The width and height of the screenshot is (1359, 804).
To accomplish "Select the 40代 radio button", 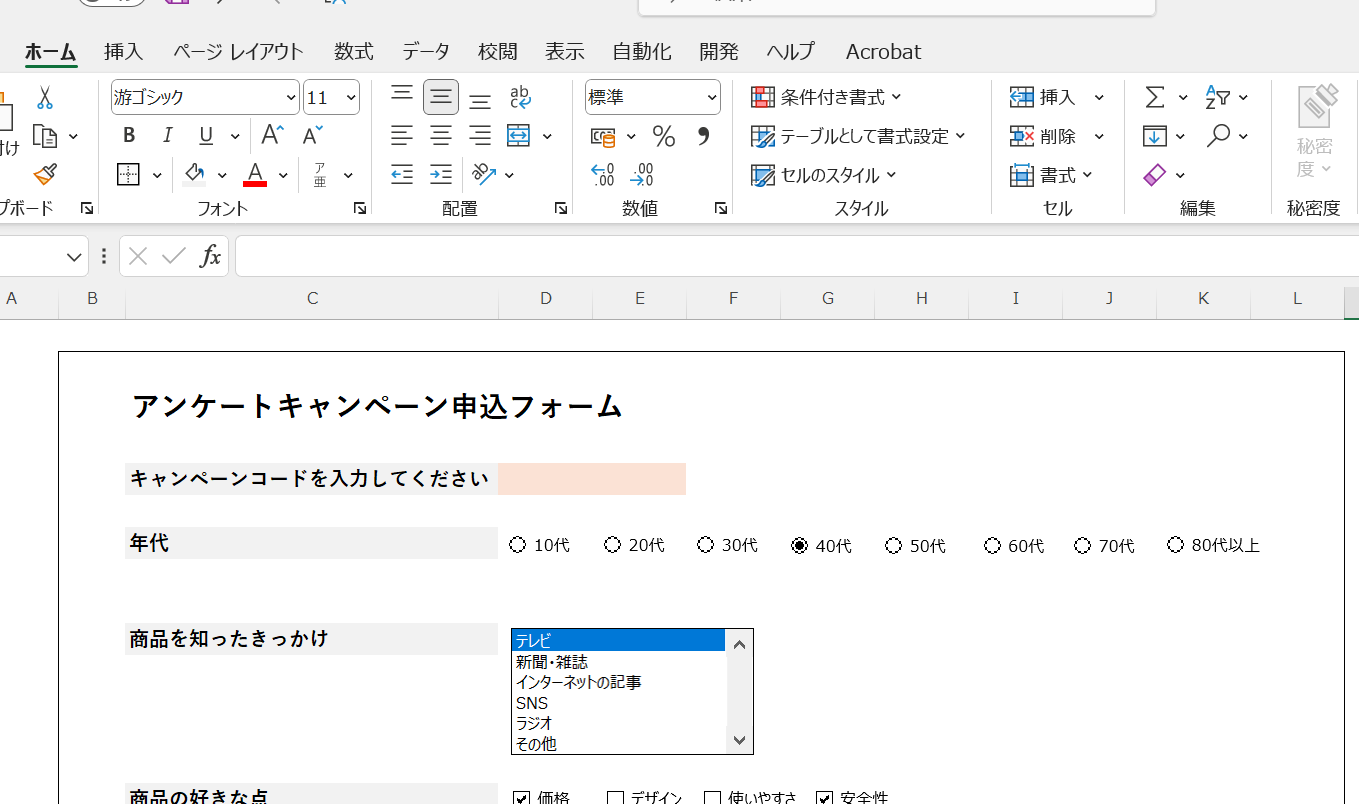I will click(799, 544).
